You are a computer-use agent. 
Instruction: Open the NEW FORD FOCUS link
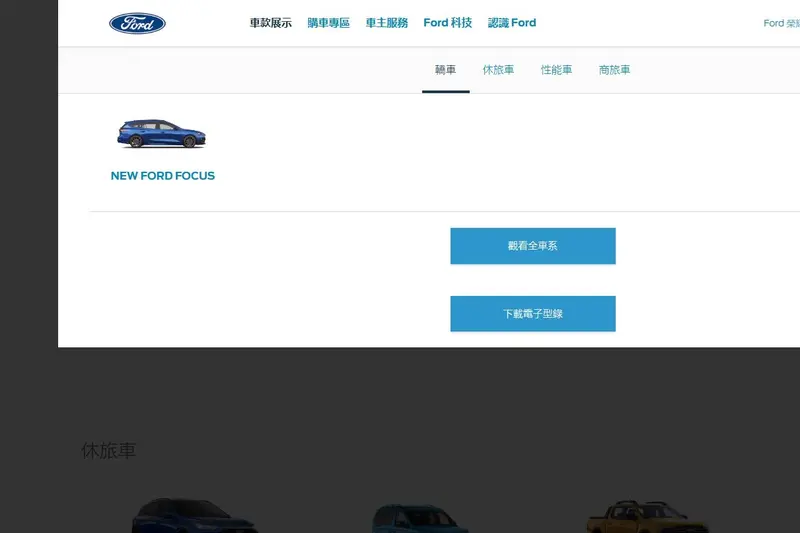[x=163, y=176]
